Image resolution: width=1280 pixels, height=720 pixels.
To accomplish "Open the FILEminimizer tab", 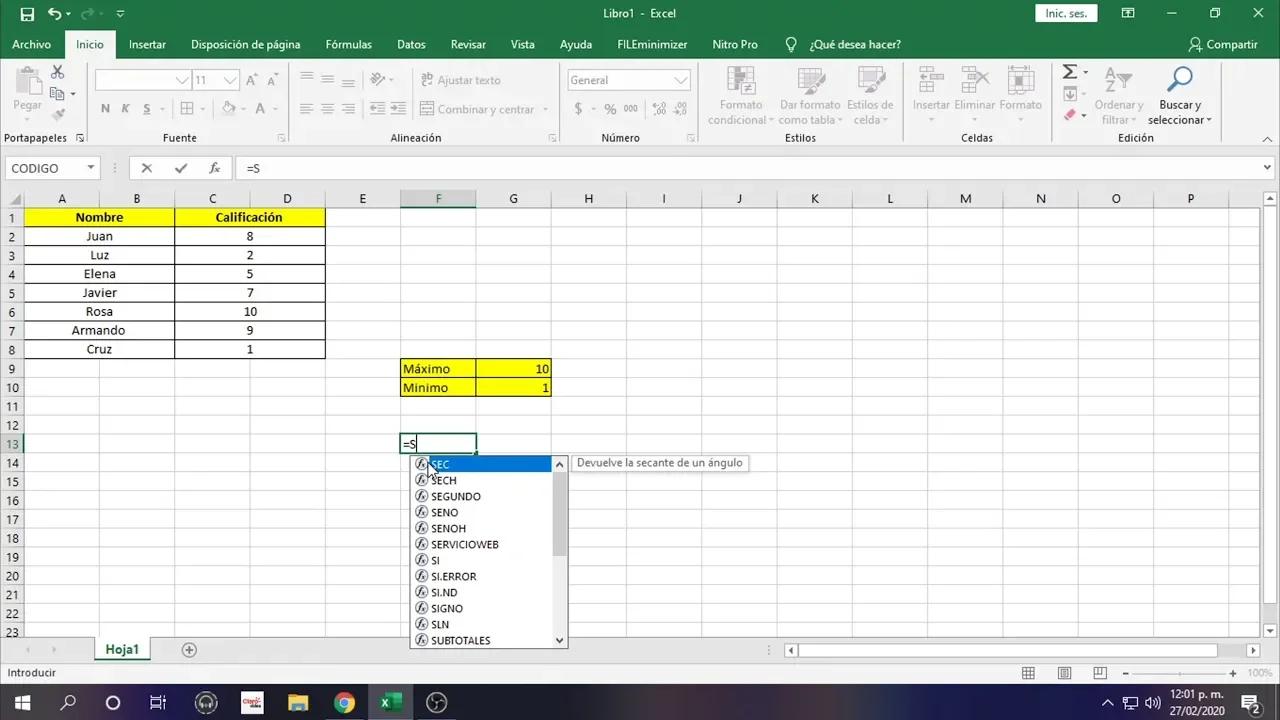I will [x=652, y=44].
